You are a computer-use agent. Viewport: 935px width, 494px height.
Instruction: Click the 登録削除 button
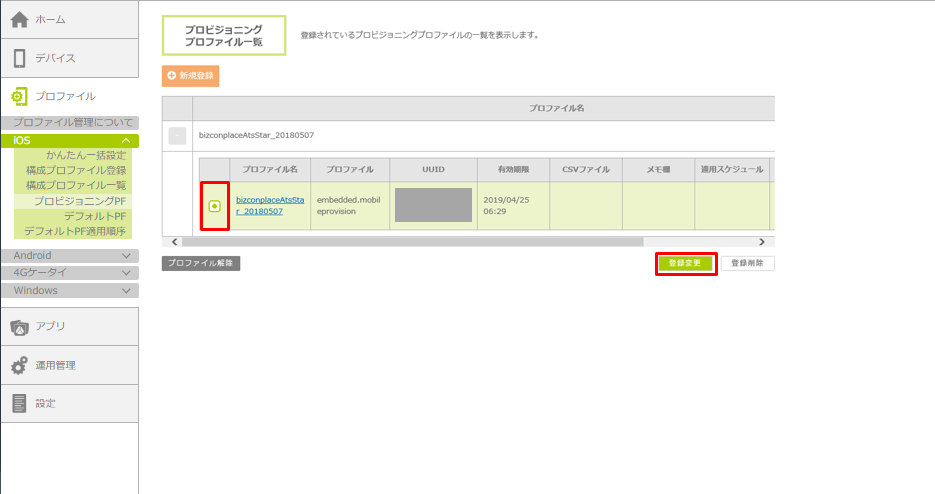tap(748, 263)
